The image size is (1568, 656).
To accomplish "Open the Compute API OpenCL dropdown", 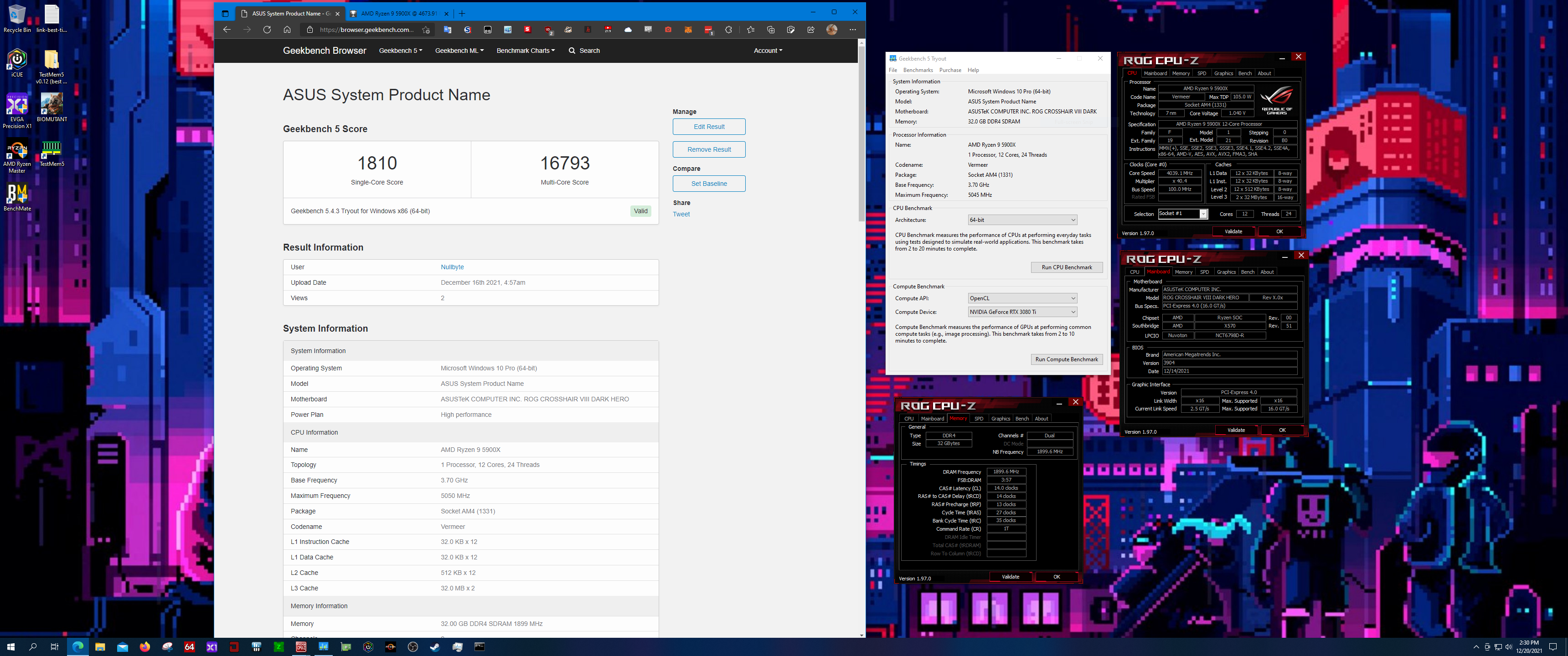I will (1022, 298).
